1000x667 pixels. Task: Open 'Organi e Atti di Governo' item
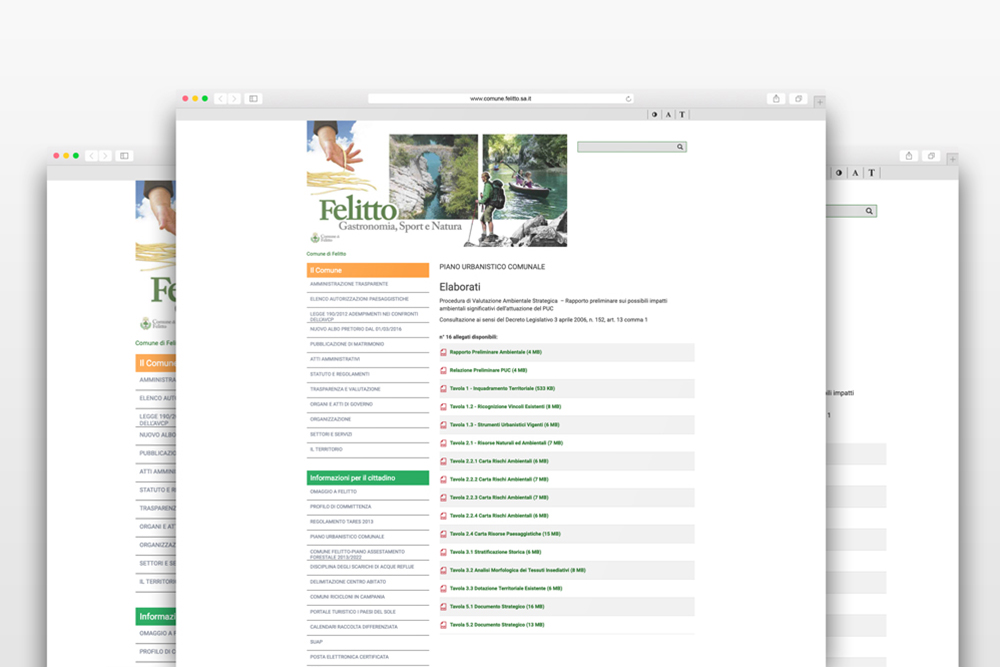pos(341,404)
